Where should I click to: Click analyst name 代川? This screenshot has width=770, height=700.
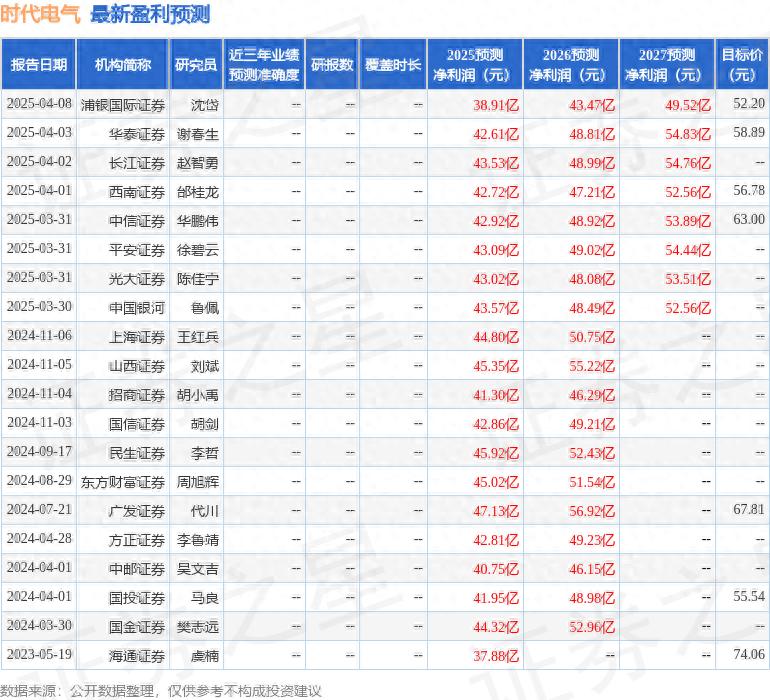(205, 510)
